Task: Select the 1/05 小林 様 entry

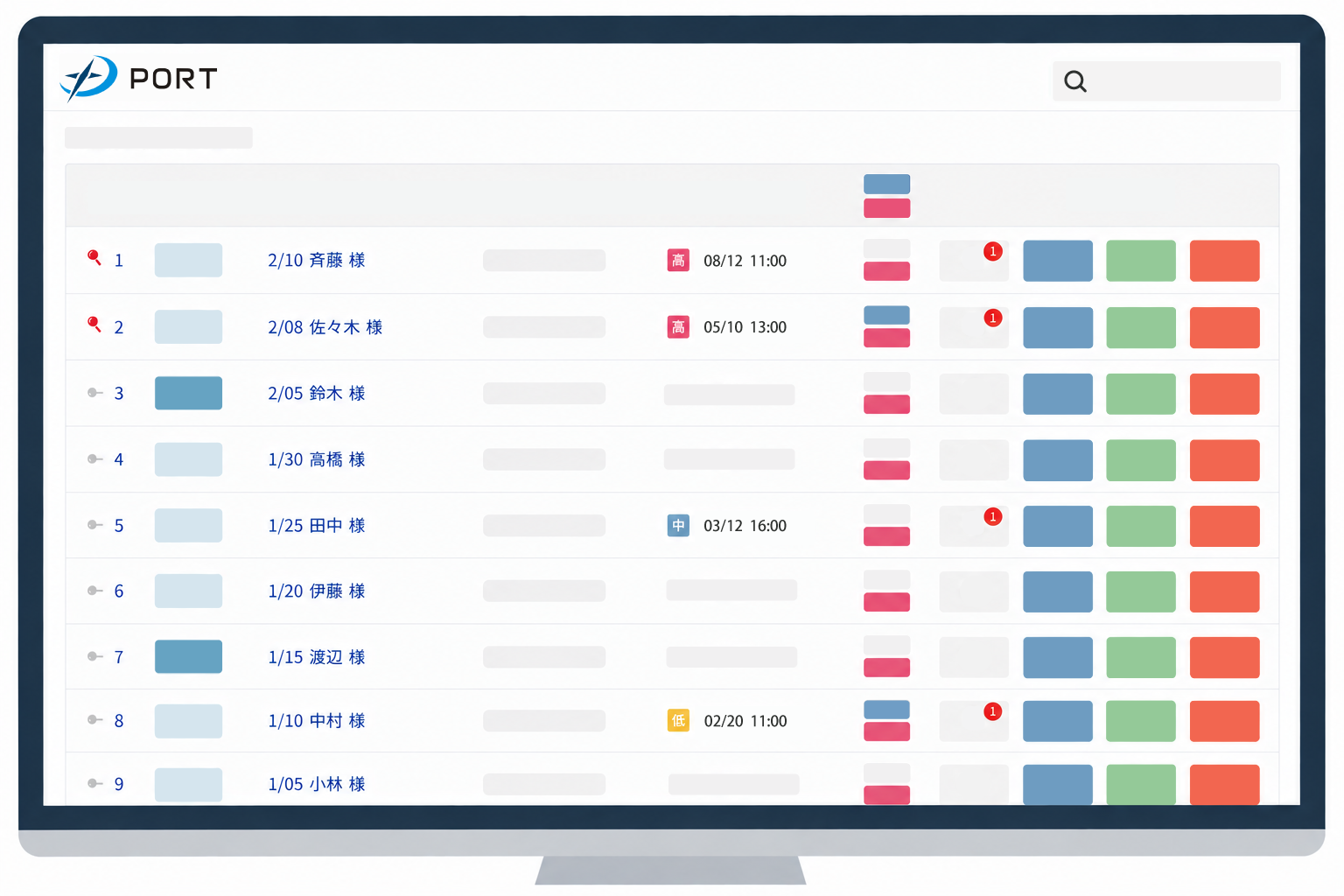Action: [x=317, y=784]
